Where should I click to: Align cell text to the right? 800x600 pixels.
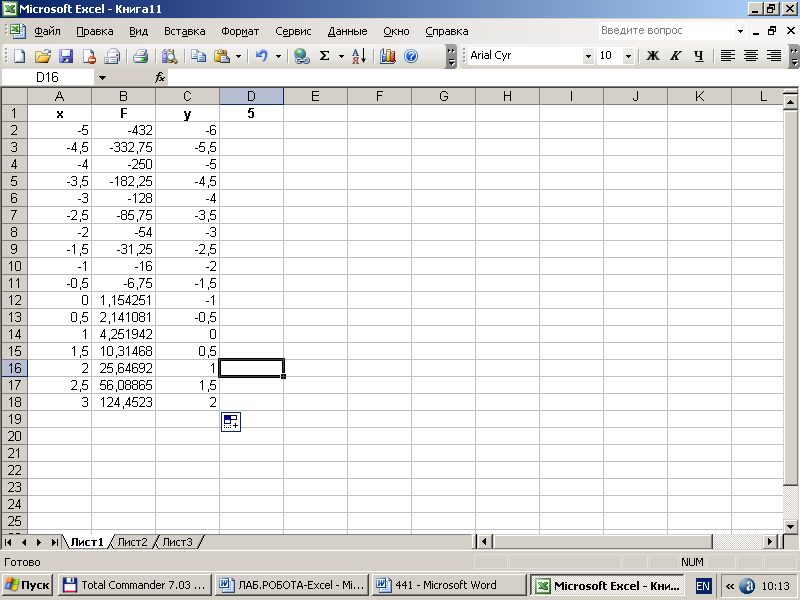click(x=773, y=56)
